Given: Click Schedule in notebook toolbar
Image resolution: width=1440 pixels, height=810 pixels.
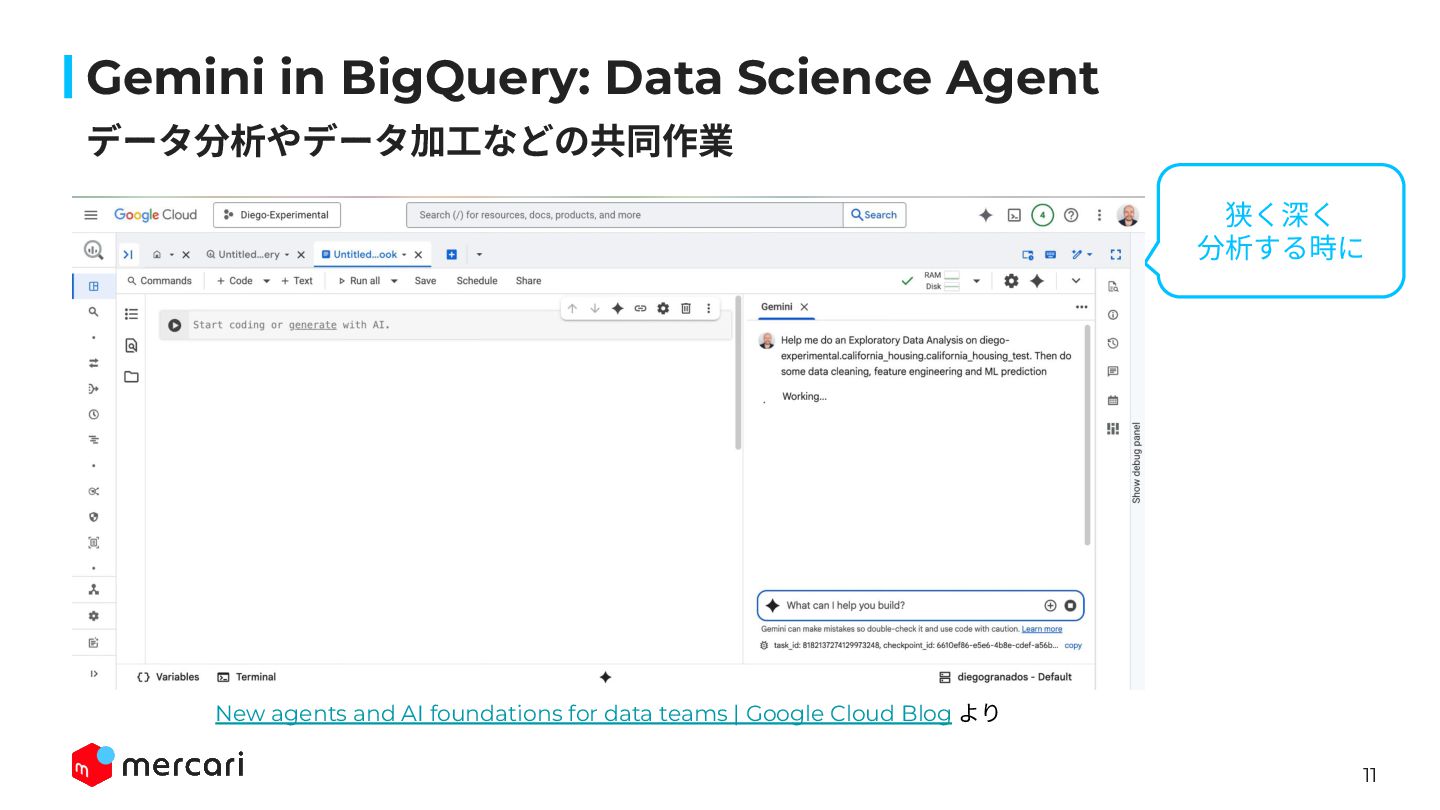Looking at the screenshot, I should click(477, 281).
